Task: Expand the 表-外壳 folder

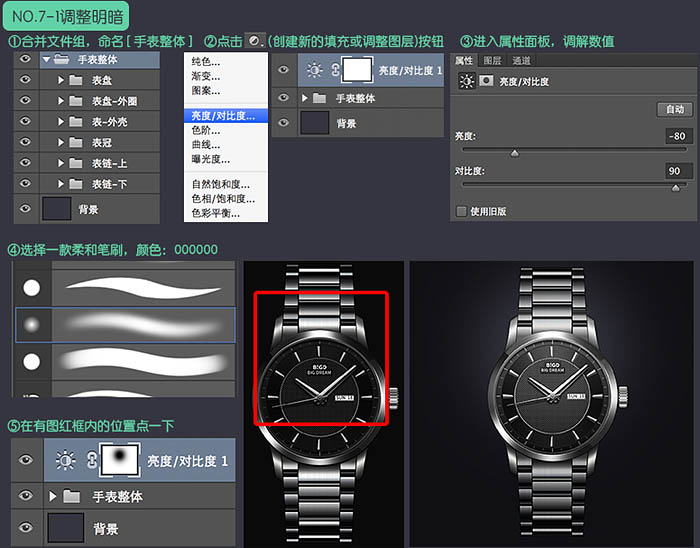Action: (61, 121)
